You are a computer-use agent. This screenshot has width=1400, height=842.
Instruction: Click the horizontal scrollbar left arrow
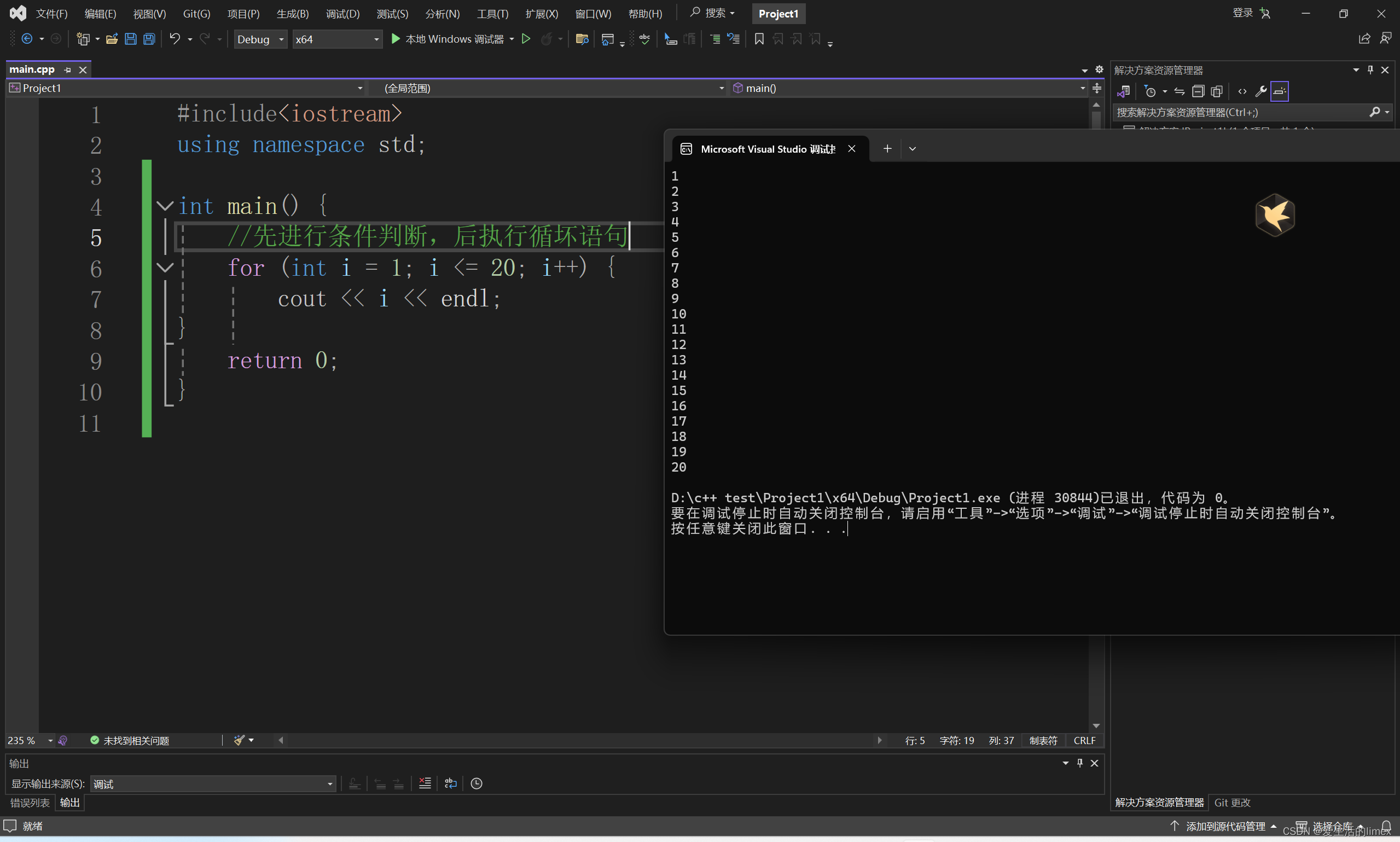(280, 740)
